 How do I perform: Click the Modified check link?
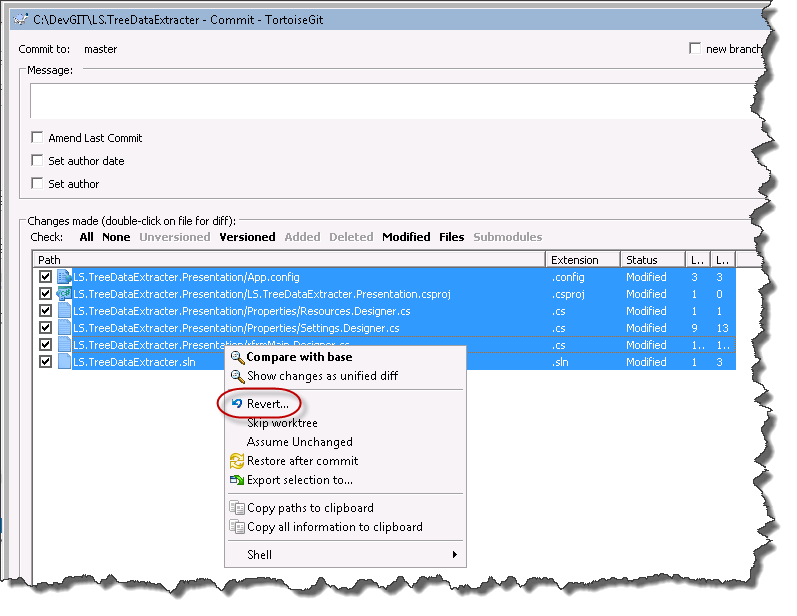tap(406, 237)
